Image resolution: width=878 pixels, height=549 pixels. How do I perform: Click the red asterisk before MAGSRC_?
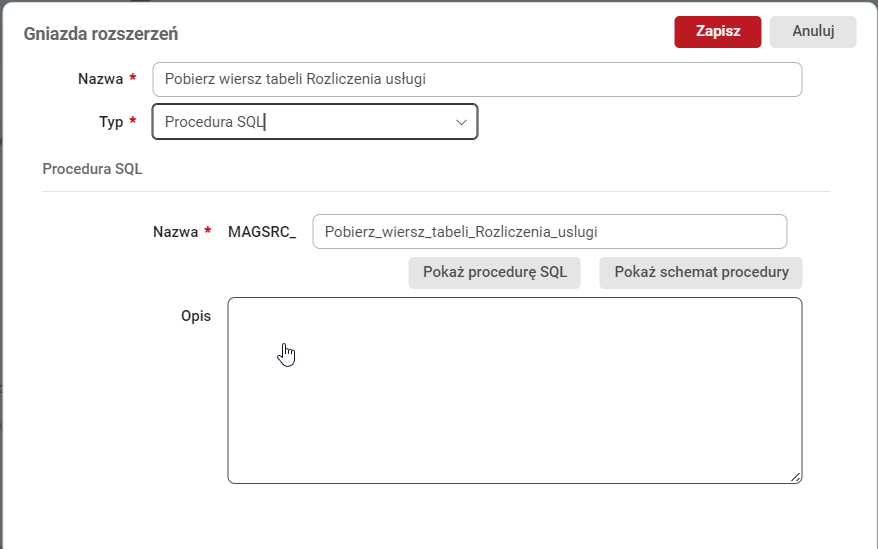tap(208, 231)
